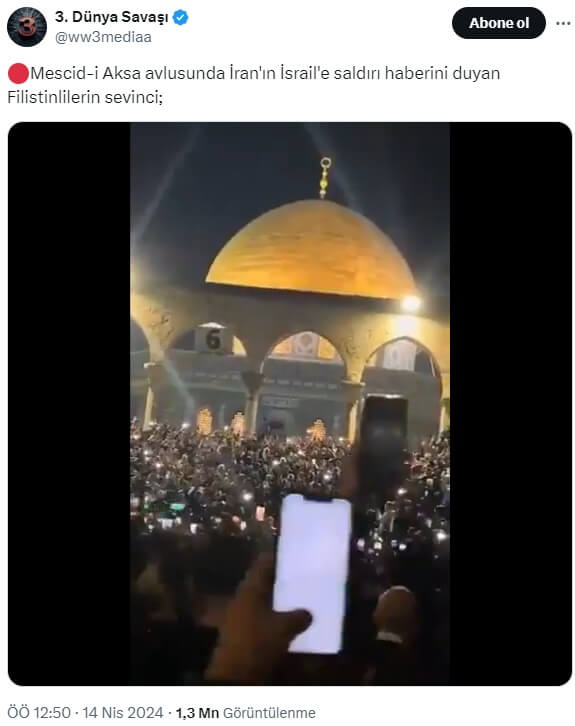Viewport: 575px width, 726px height.
Task: Click the ÖÖ 12:50 timestamp
Action: click(39, 713)
